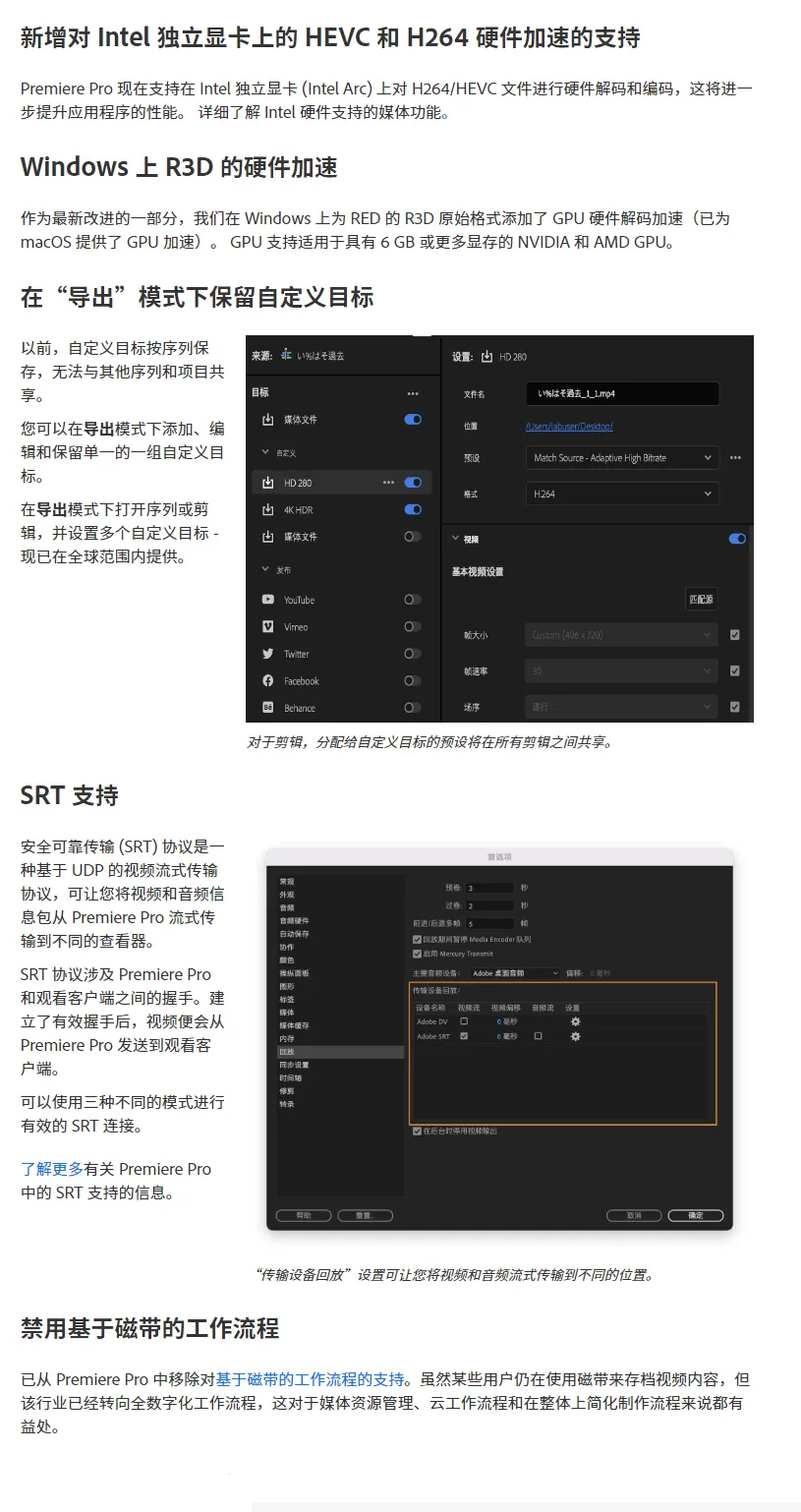Viewport: 801px width, 1512px height.
Task: Uncheck 启用 Mercury Transmit checkbox
Action: (418, 954)
